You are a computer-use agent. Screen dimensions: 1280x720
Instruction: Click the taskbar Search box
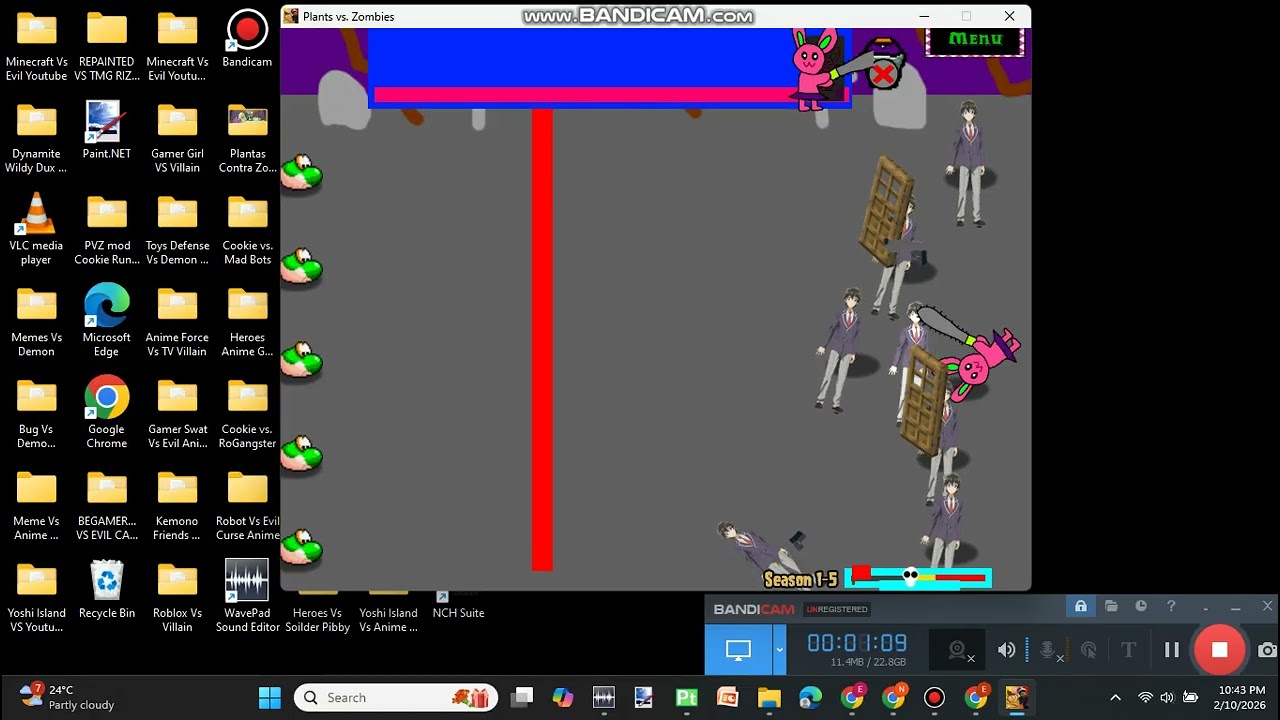395,697
